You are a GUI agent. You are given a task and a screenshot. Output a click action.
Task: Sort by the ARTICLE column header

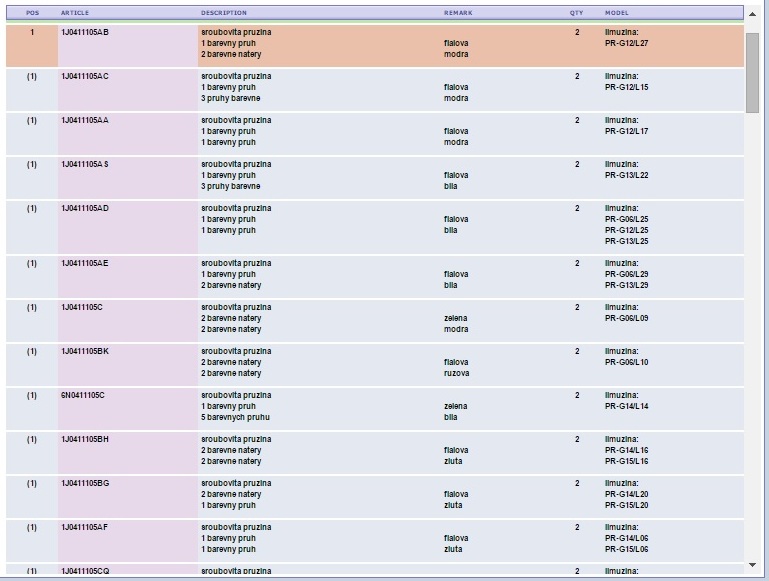click(x=75, y=13)
